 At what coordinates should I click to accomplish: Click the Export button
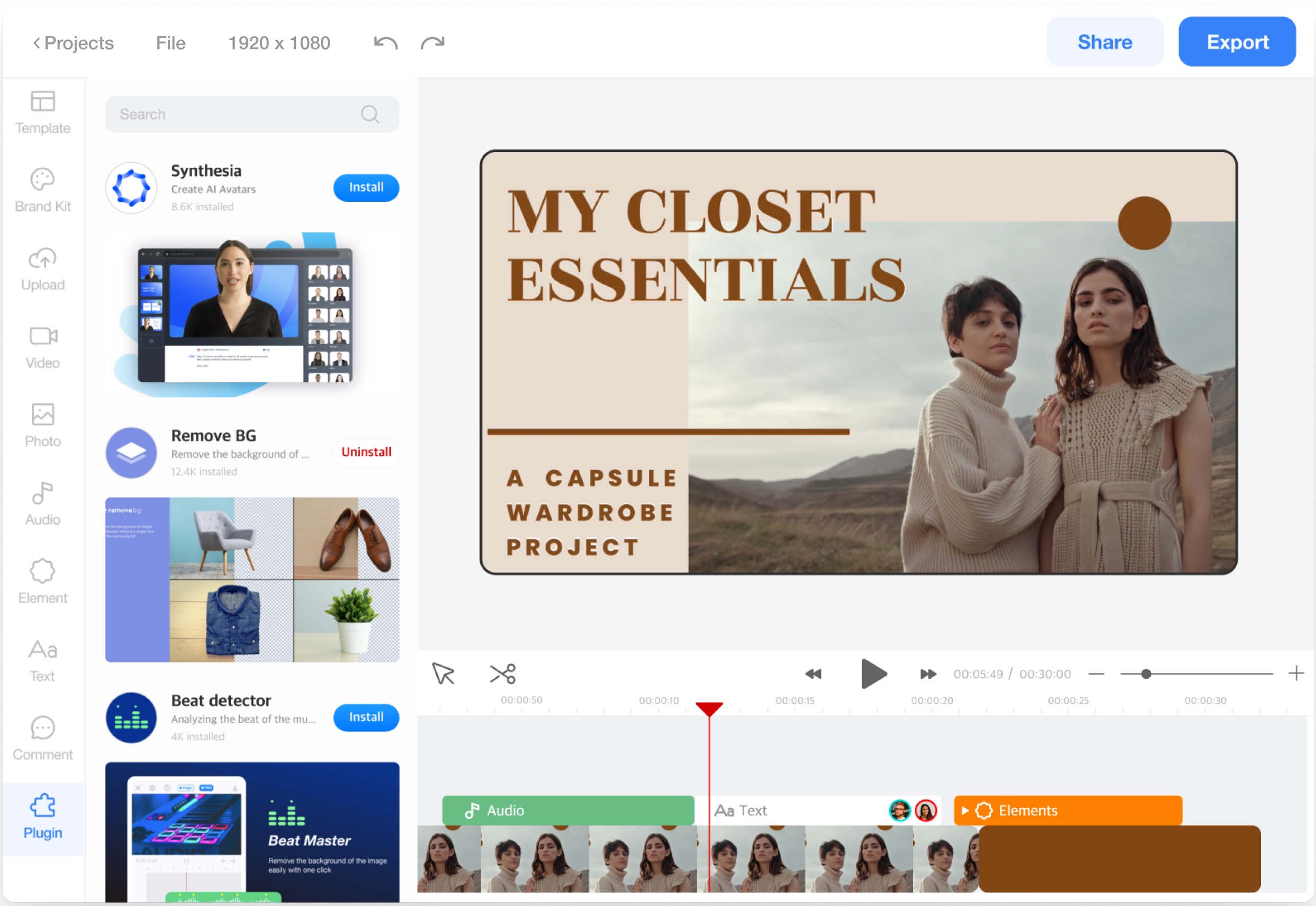coord(1237,41)
